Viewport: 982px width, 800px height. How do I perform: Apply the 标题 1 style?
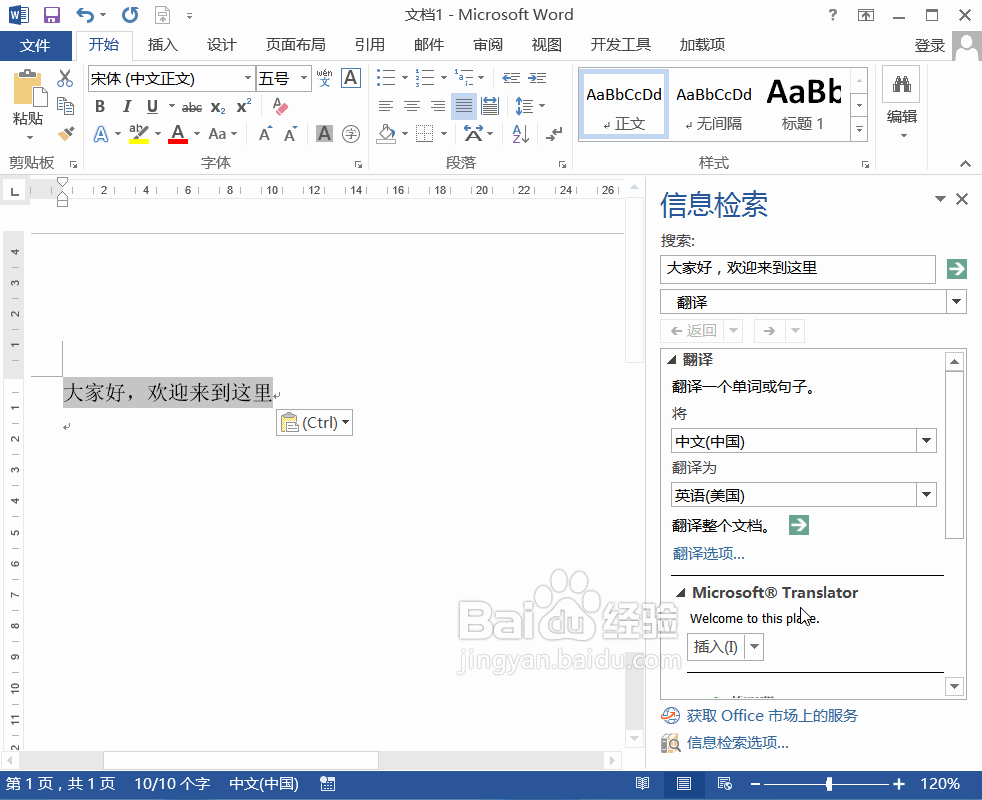(803, 103)
